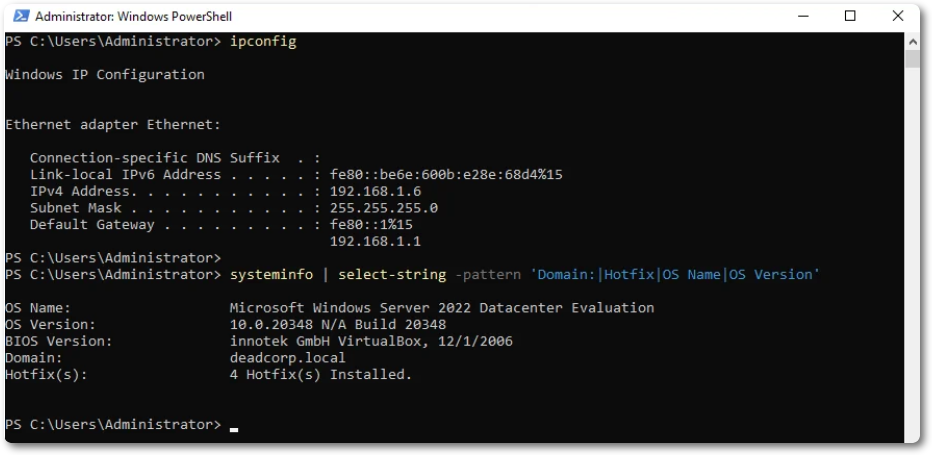Minimize the PowerShell window
Viewport: 932px width, 455px height.
tap(804, 17)
